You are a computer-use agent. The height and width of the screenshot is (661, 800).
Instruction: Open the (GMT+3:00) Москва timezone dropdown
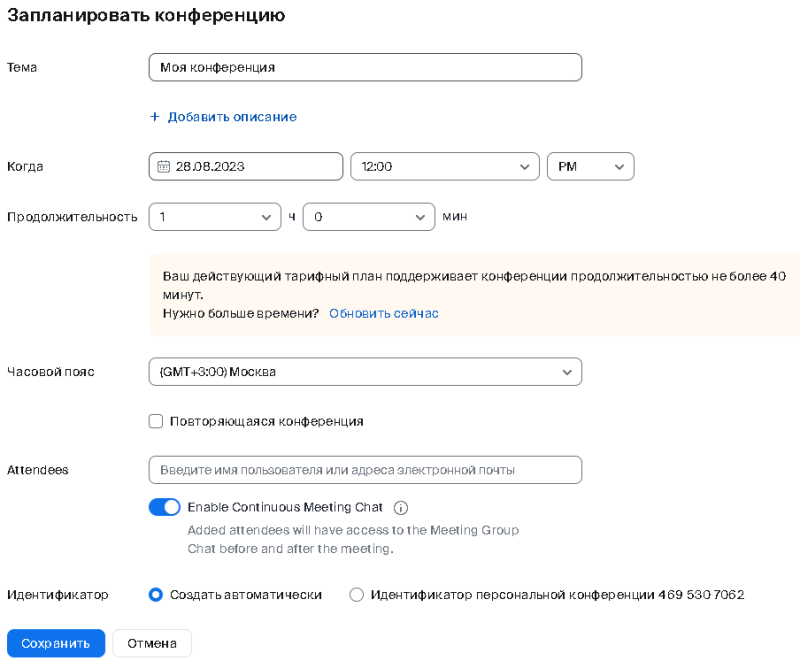pos(365,372)
